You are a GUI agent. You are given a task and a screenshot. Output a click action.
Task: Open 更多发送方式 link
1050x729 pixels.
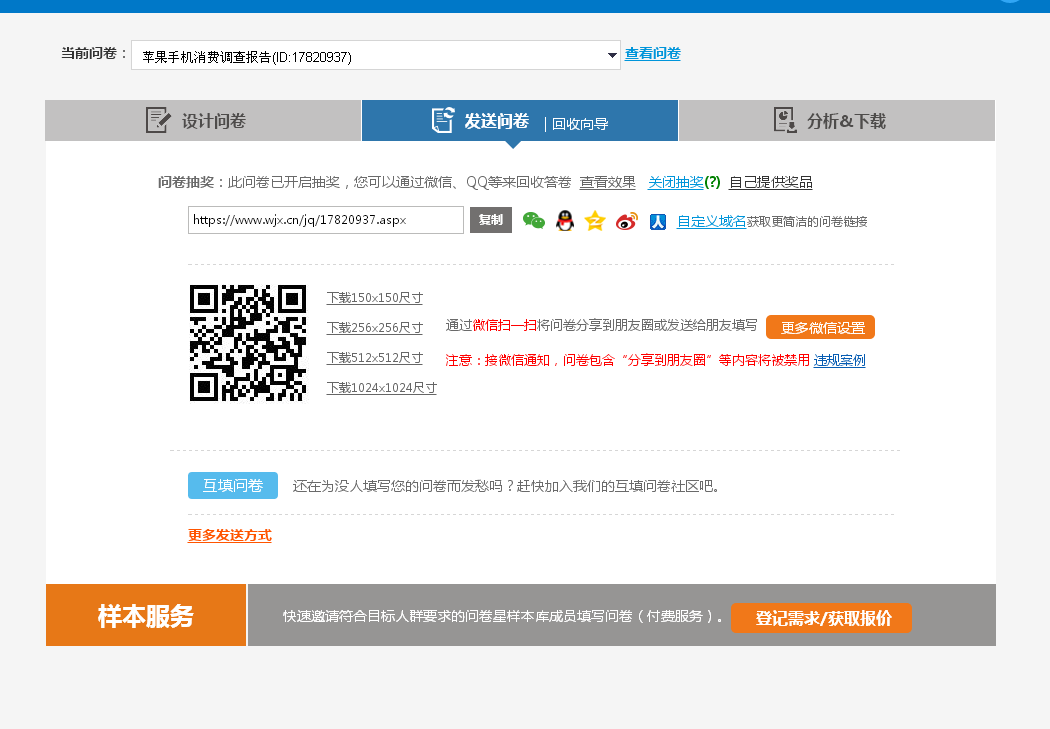(x=230, y=535)
